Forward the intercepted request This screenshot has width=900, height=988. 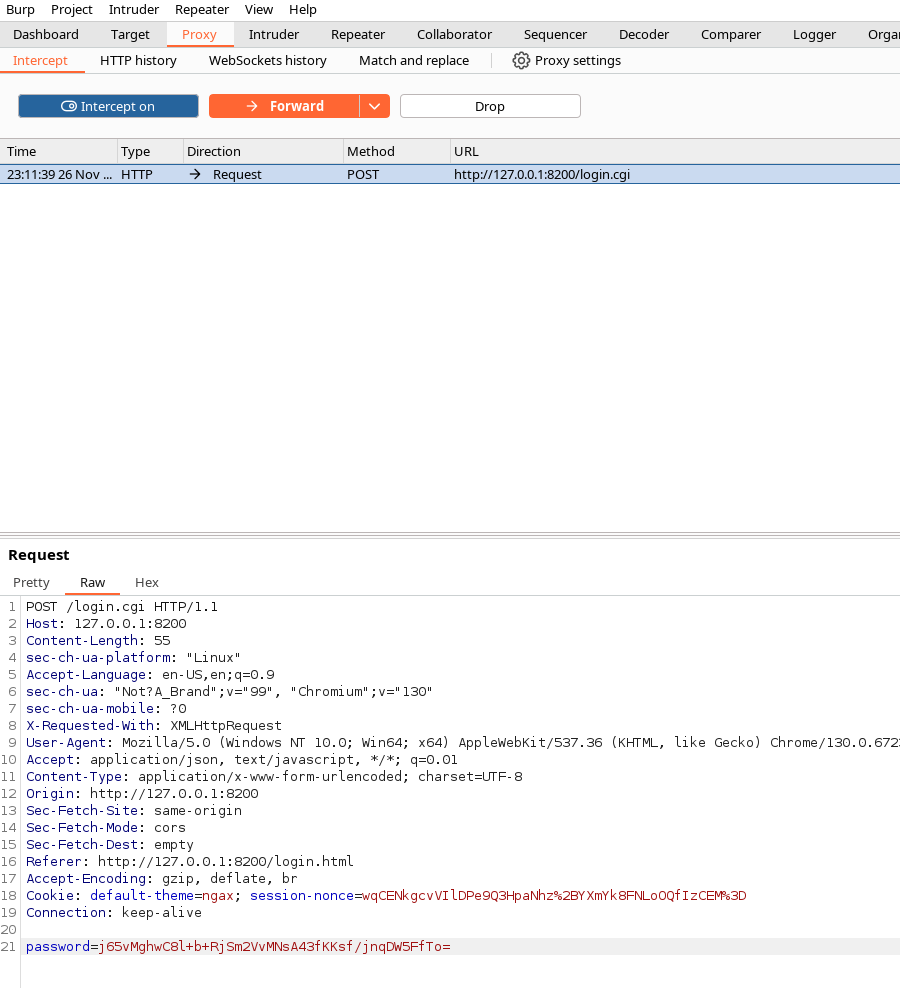tap(284, 106)
